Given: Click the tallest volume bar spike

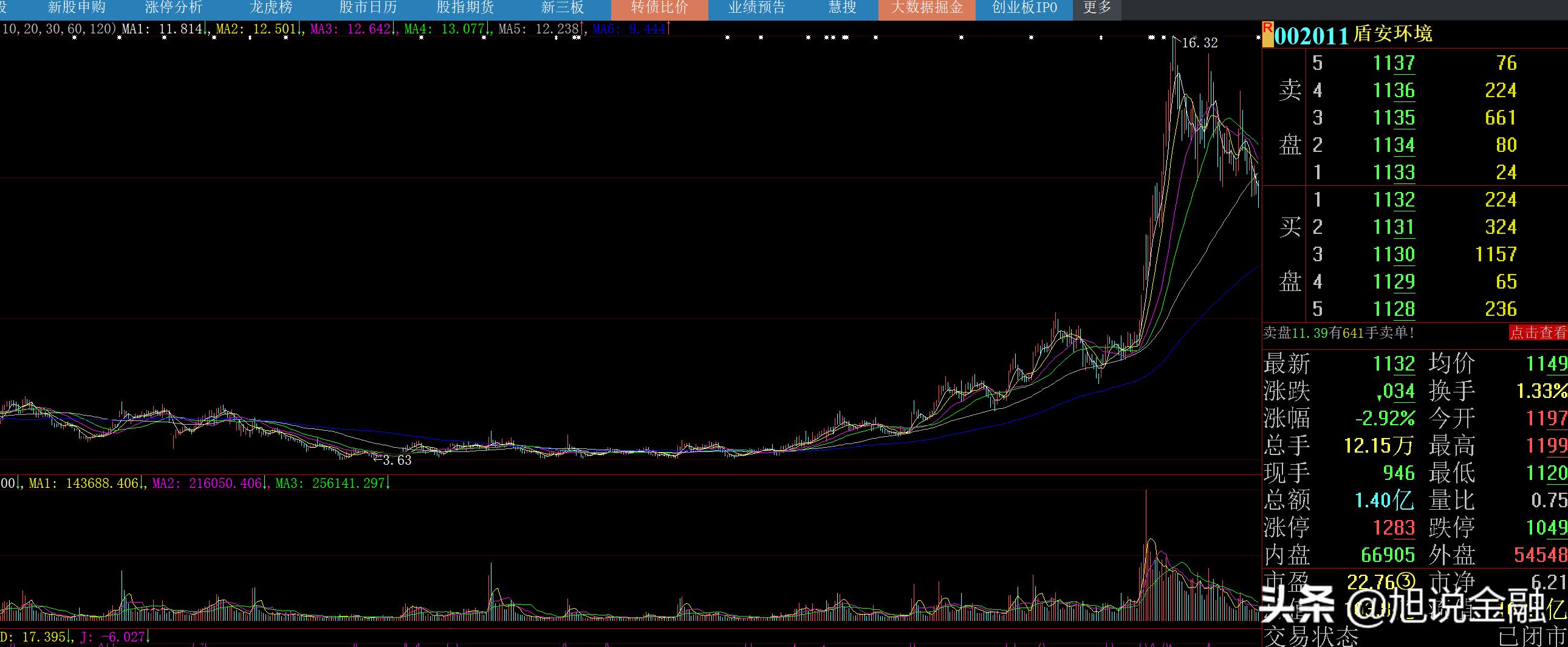Looking at the screenshot, I should point(1146,554).
